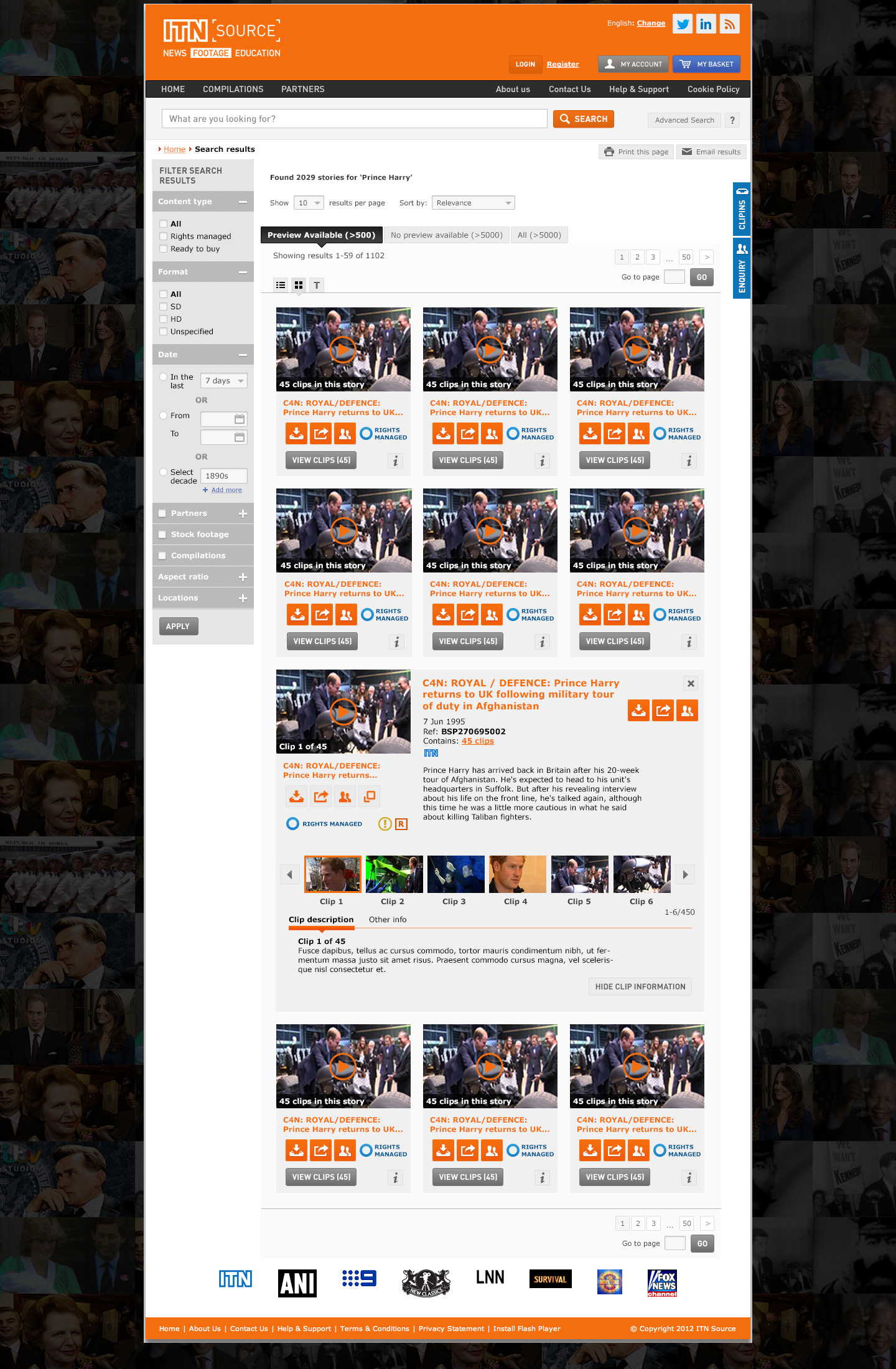Collapse the Date filter section
The width and height of the screenshot is (896, 1369).
tap(243, 355)
